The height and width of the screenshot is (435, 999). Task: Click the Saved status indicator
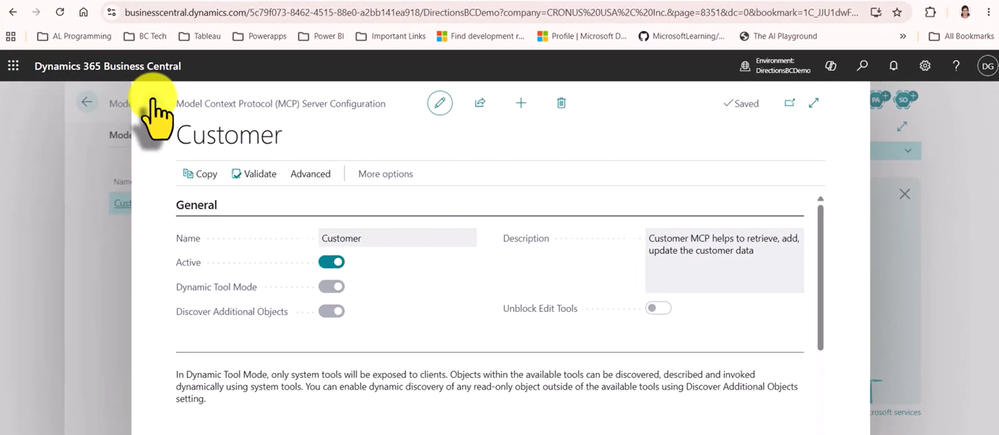(741, 103)
